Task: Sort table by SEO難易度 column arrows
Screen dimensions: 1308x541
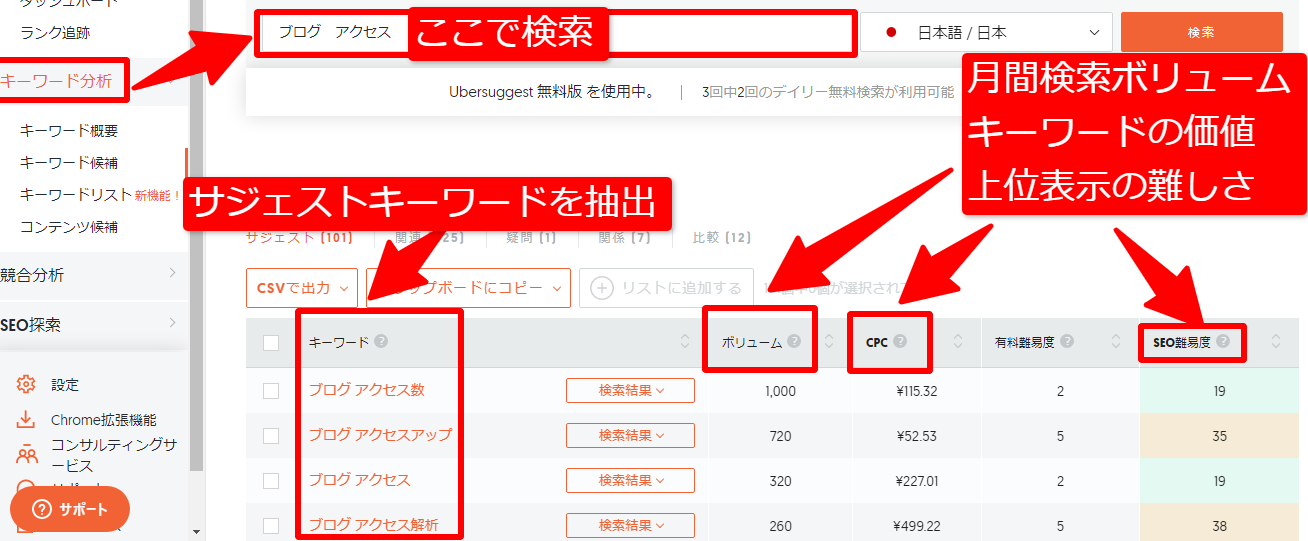Action: pyautogui.click(x=1275, y=342)
